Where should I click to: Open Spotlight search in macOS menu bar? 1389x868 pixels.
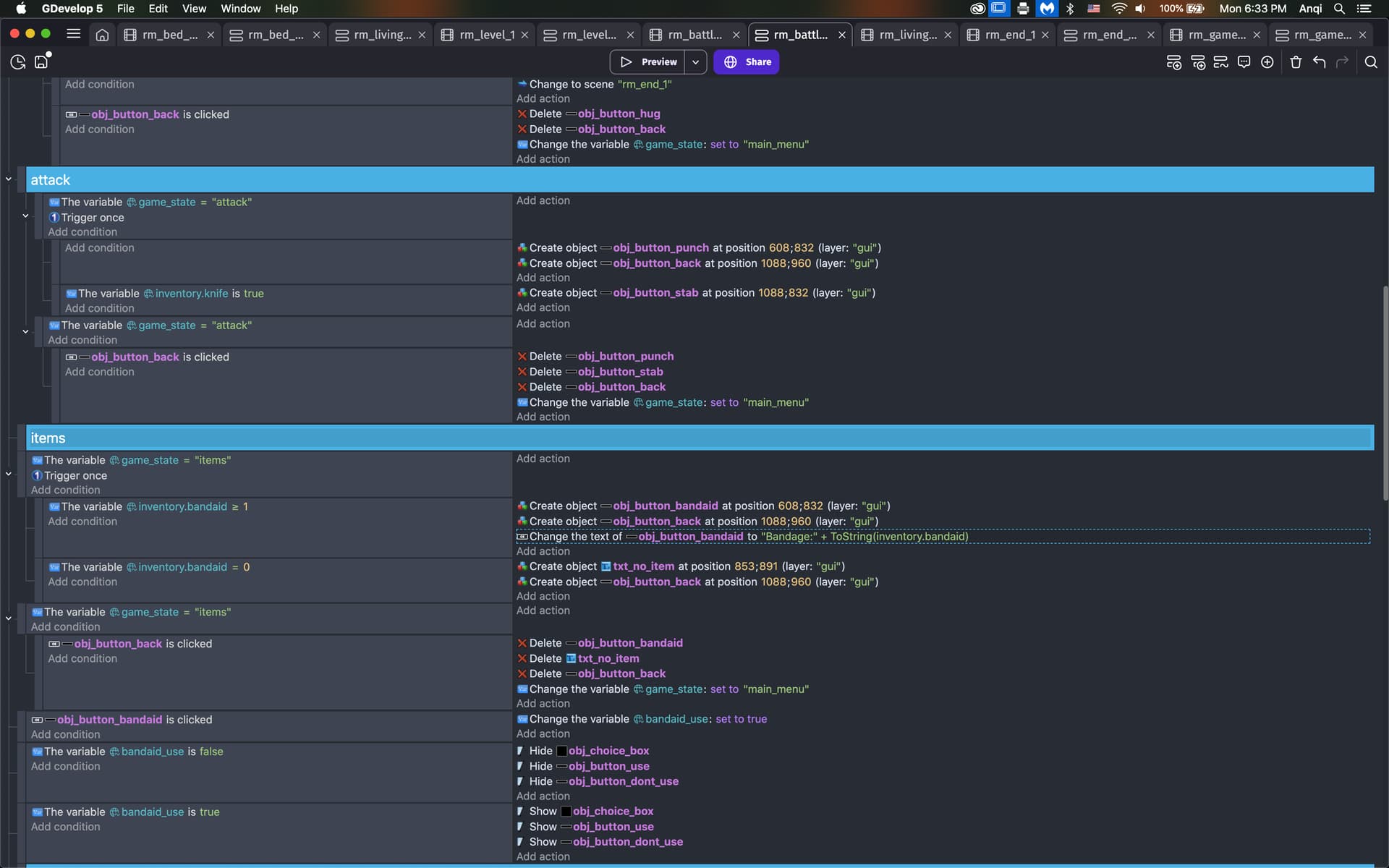coord(1339,9)
